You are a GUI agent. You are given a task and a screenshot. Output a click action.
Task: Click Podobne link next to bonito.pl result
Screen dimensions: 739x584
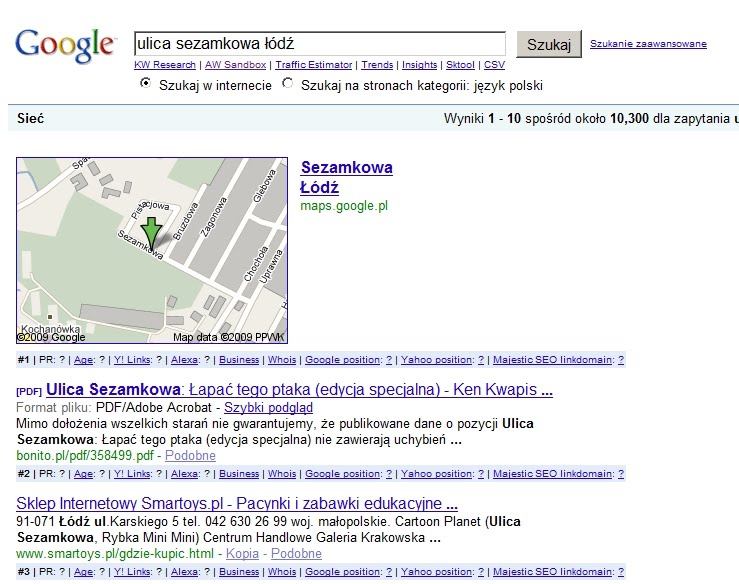[x=190, y=455]
